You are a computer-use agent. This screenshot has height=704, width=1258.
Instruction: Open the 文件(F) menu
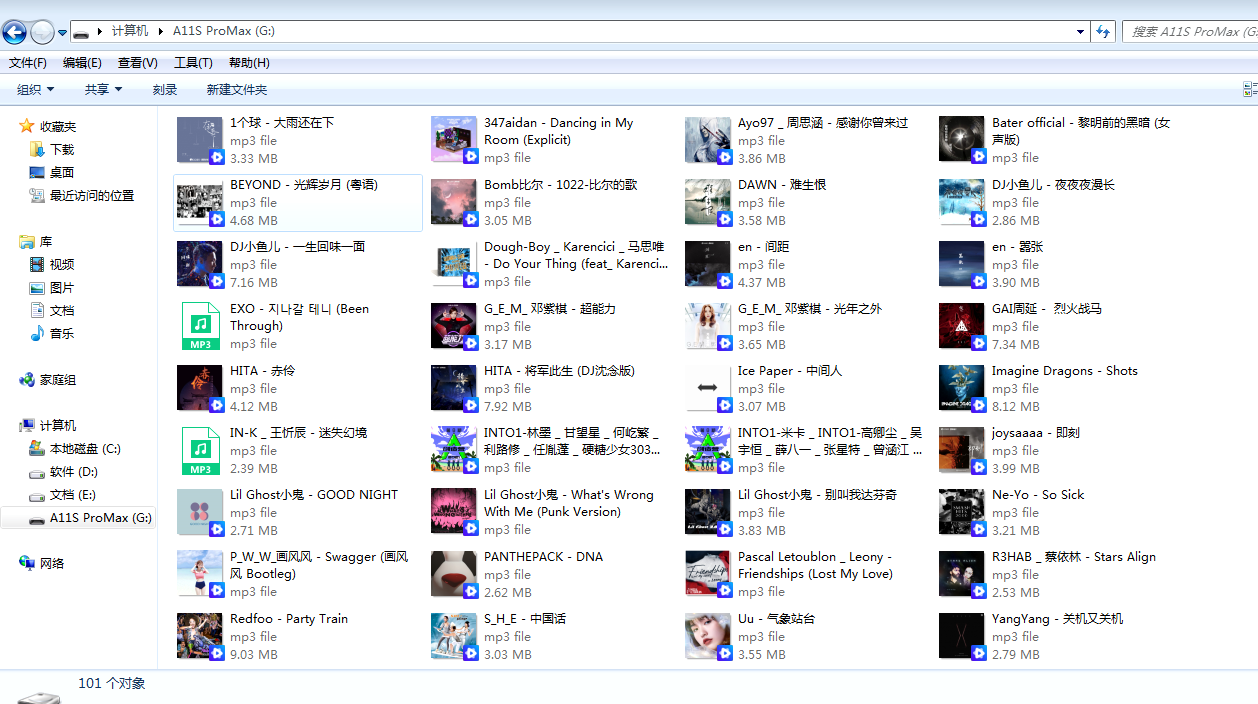28,63
